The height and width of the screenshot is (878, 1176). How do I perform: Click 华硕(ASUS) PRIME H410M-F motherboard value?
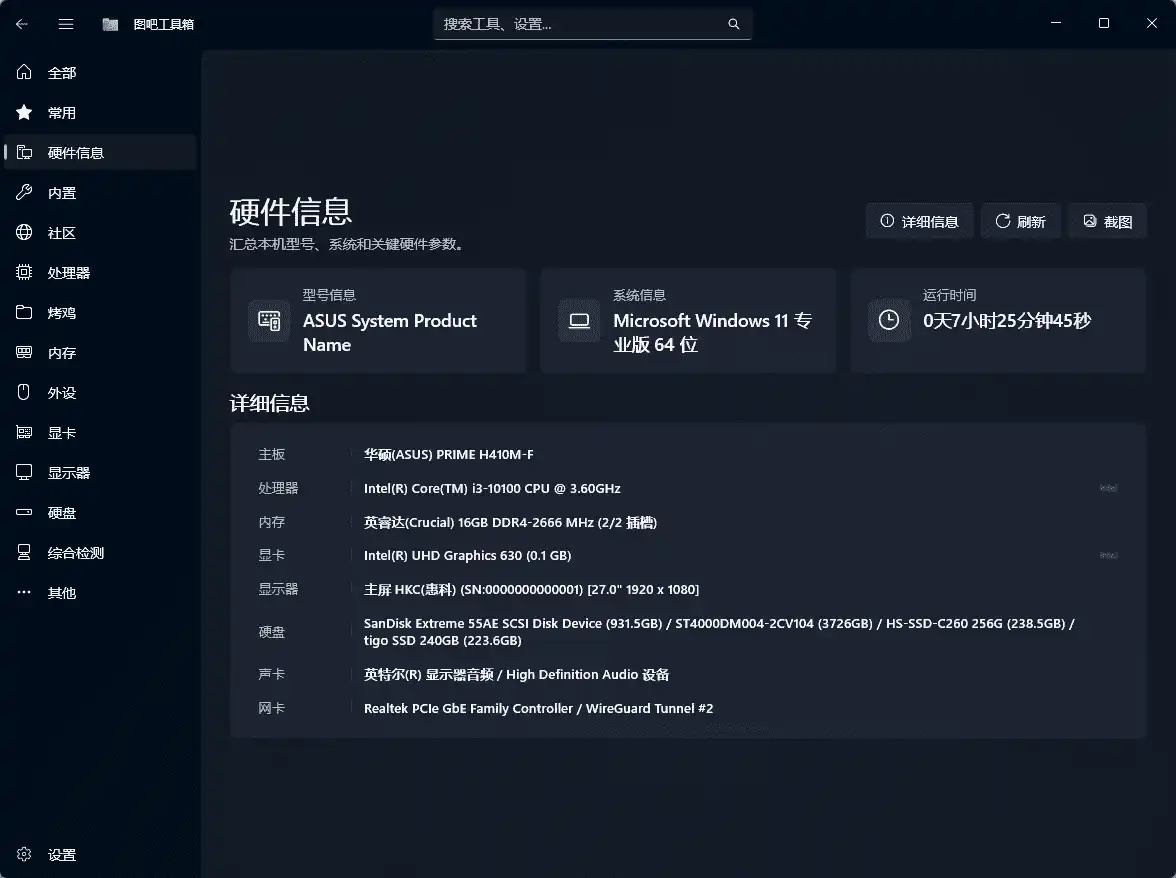point(448,454)
